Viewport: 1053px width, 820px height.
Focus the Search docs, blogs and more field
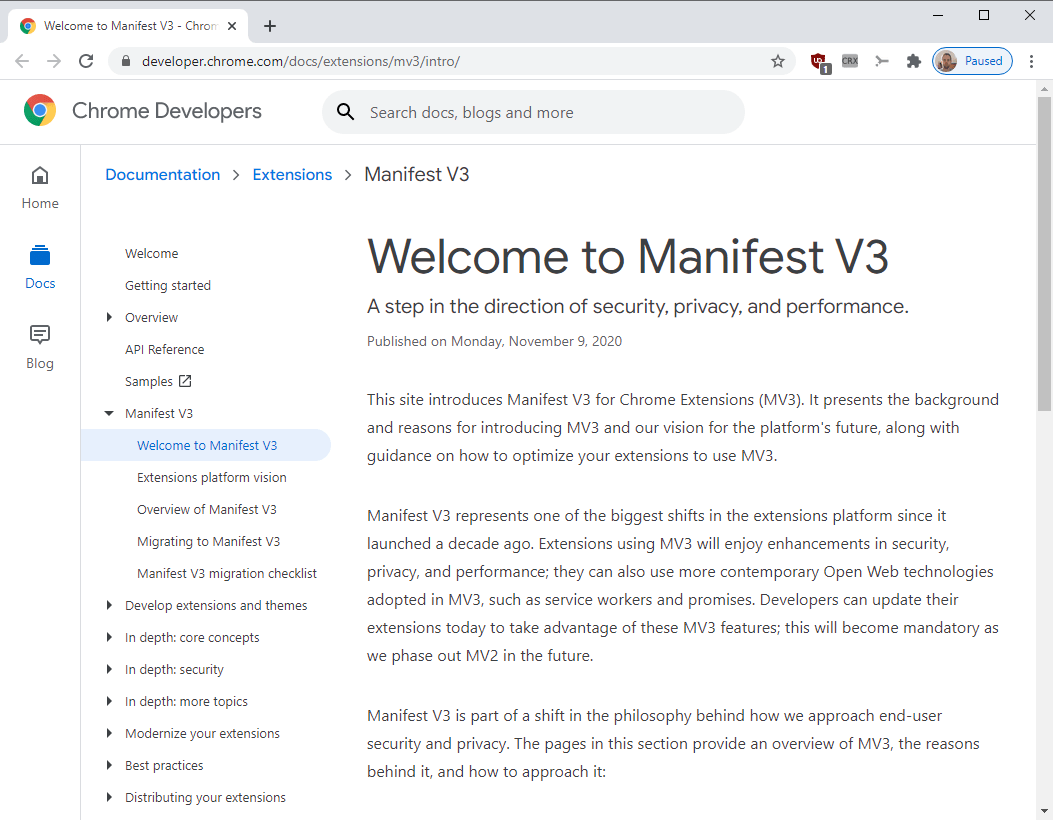[x=533, y=112]
